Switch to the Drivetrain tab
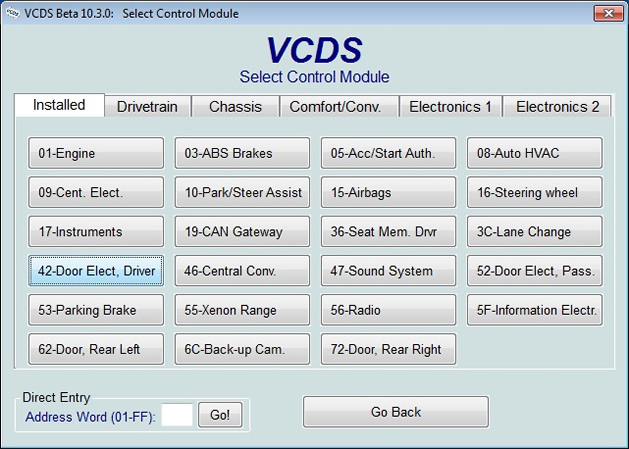Image resolution: width=629 pixels, height=449 pixels. [x=147, y=106]
